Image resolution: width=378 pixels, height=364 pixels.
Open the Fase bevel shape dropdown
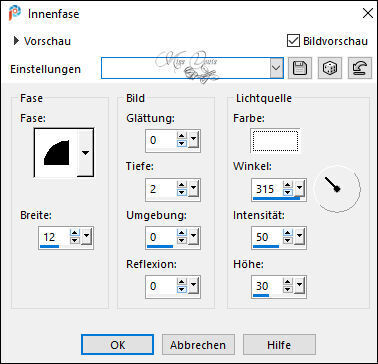(86, 153)
